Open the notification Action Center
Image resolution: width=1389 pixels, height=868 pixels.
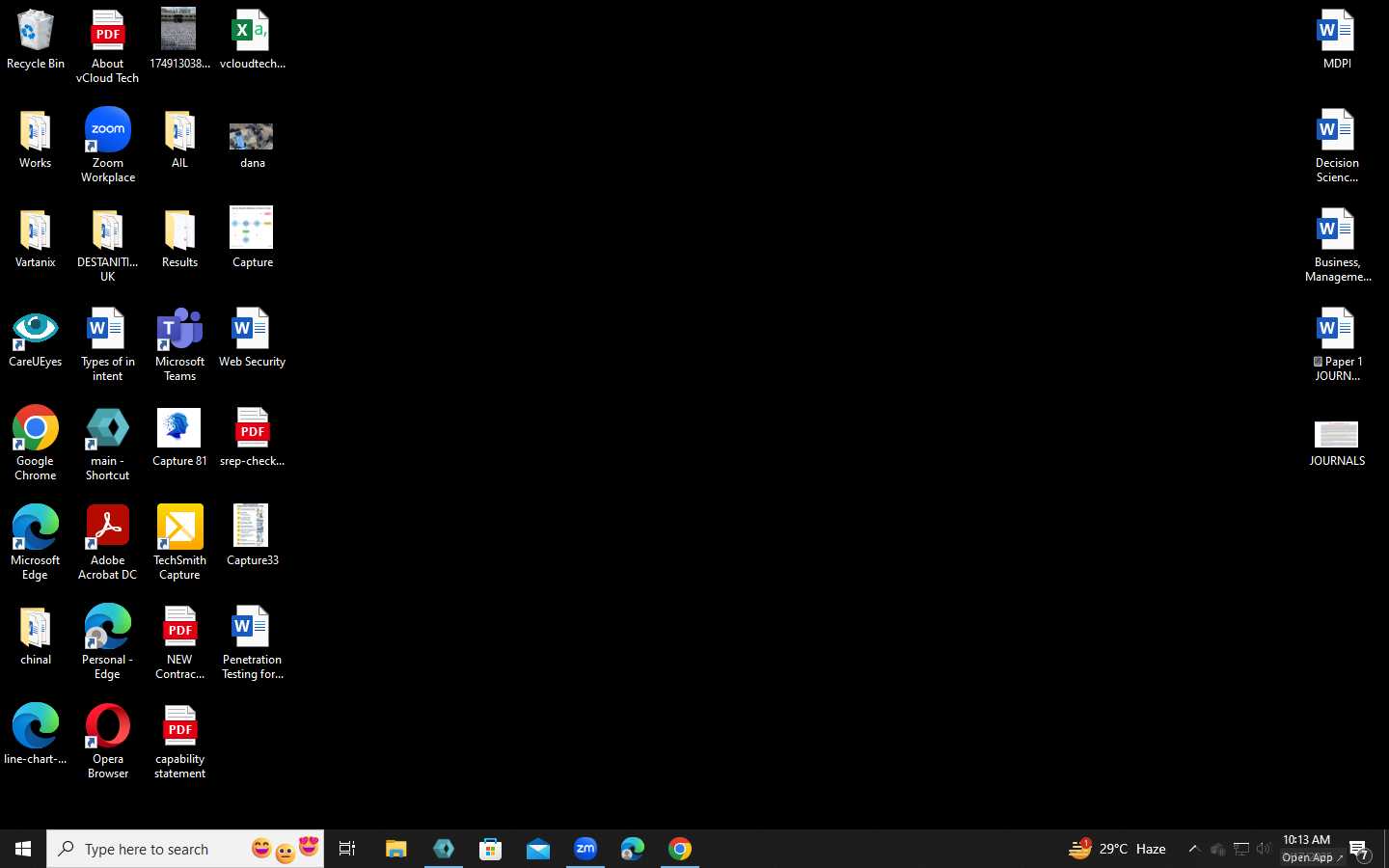pyautogui.click(x=1360, y=849)
